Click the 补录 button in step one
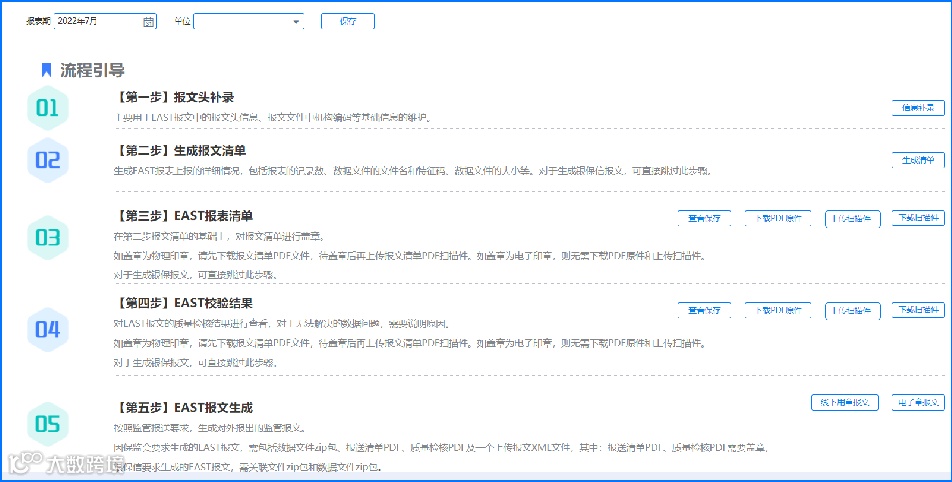Screen dimensions: 952x482 point(919,108)
